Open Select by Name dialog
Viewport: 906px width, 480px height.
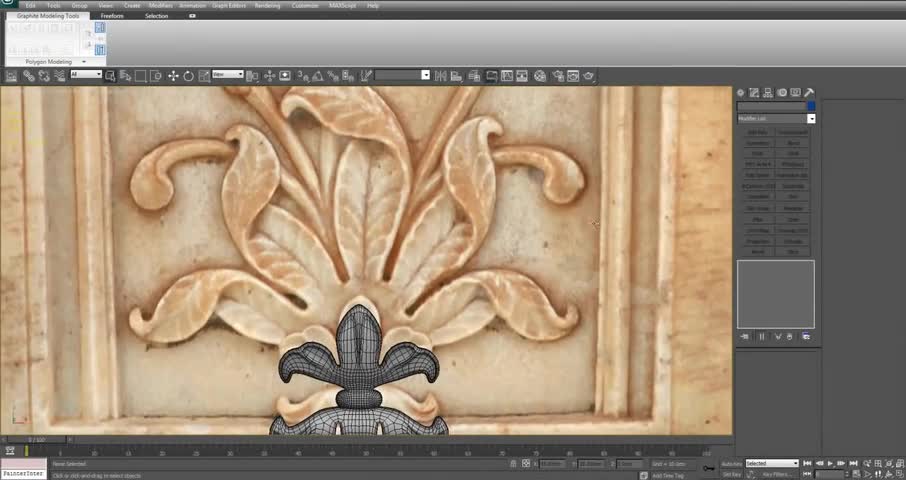pos(125,76)
